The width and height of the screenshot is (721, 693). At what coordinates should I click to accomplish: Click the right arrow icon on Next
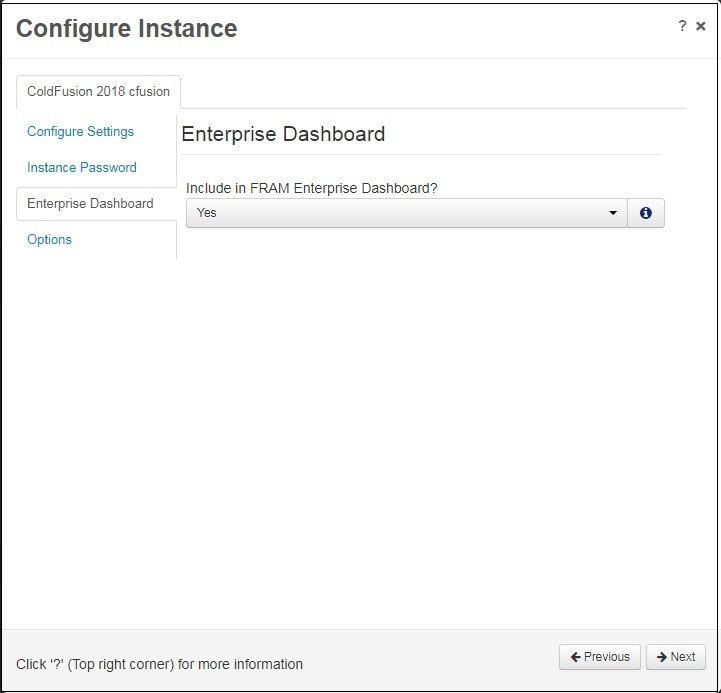pos(662,657)
